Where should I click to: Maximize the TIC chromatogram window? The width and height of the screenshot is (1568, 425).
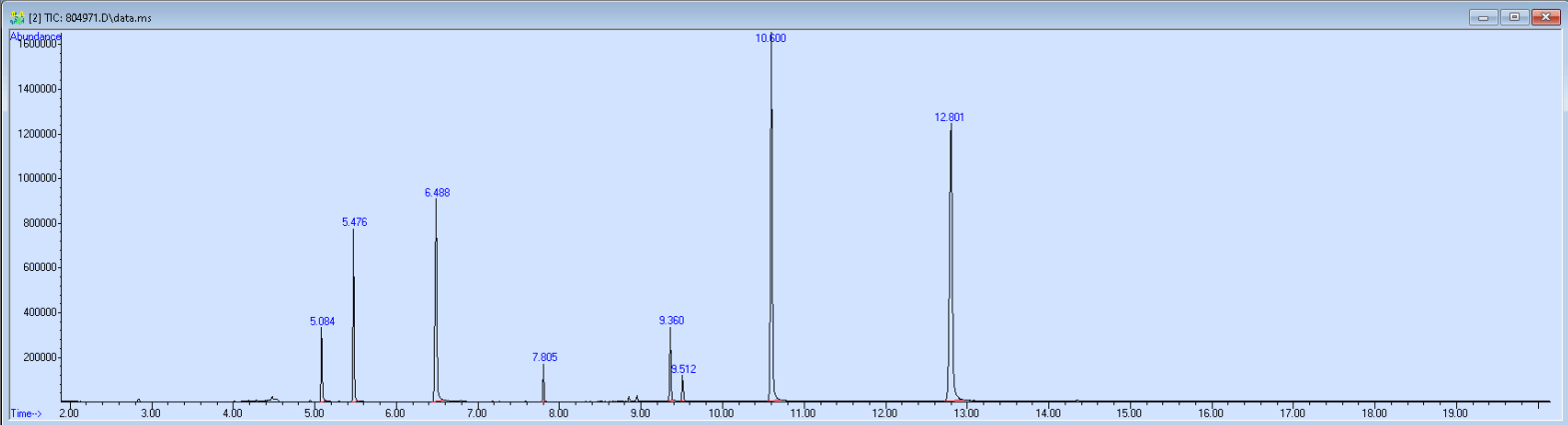[1515, 17]
